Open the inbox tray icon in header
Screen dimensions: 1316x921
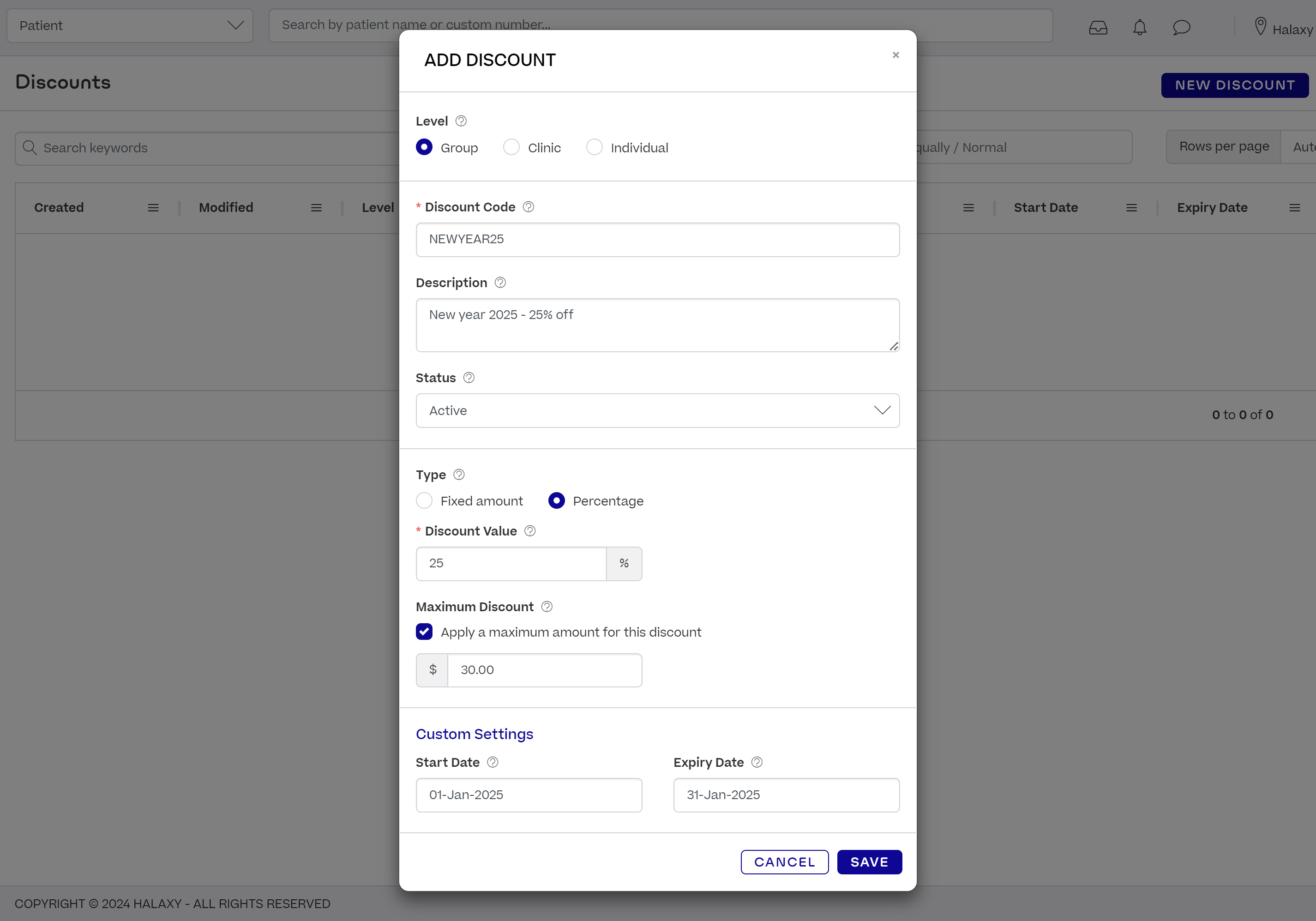coord(1098,28)
